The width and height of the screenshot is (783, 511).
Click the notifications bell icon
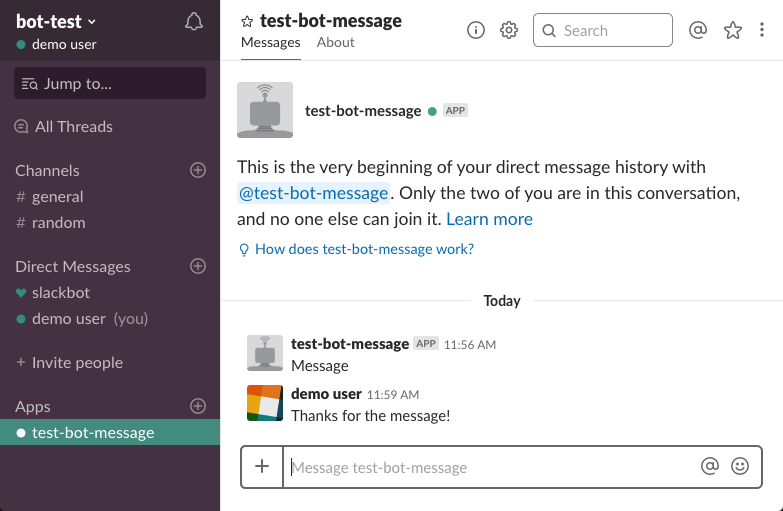click(195, 22)
